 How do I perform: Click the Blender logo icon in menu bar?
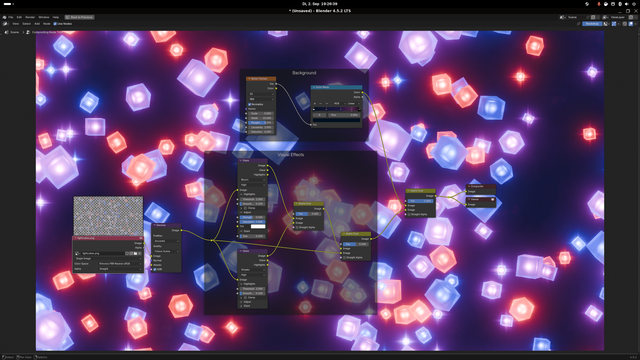[4, 17]
